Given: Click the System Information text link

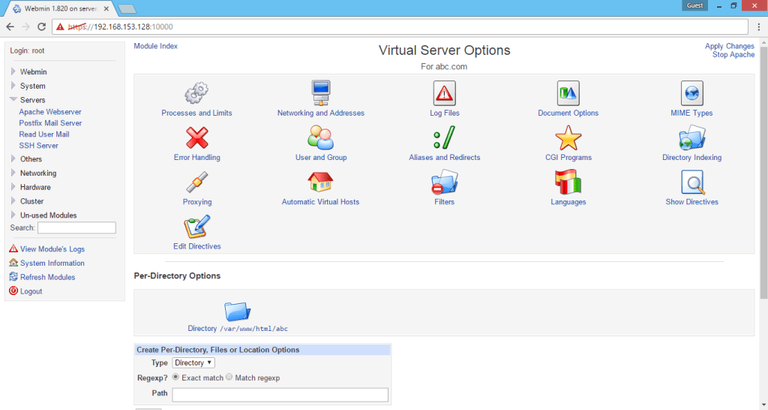Looking at the screenshot, I should (52, 263).
